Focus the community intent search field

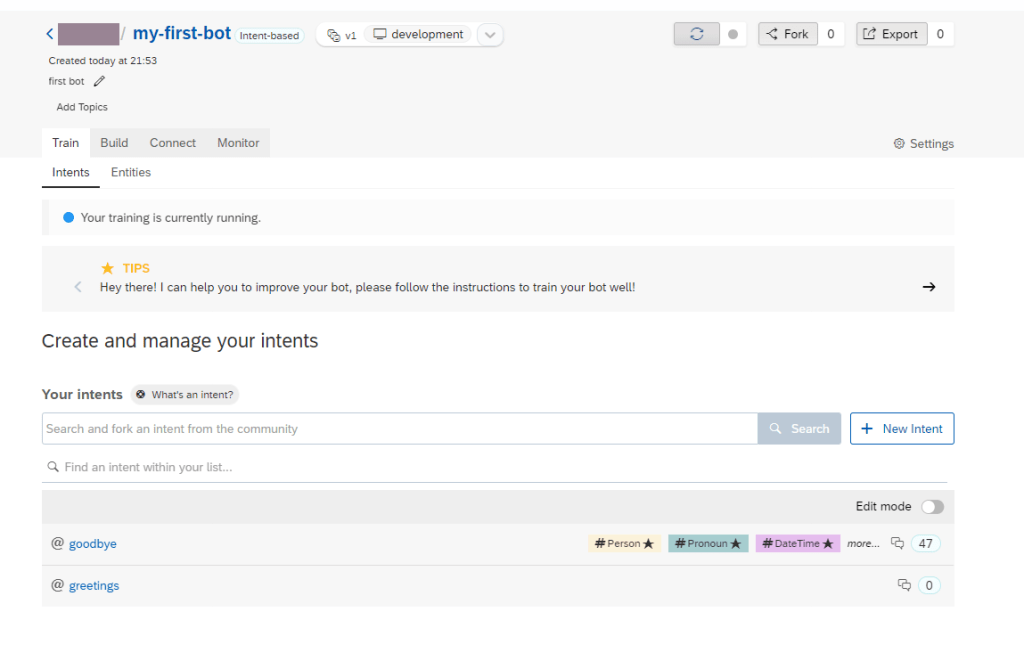399,428
